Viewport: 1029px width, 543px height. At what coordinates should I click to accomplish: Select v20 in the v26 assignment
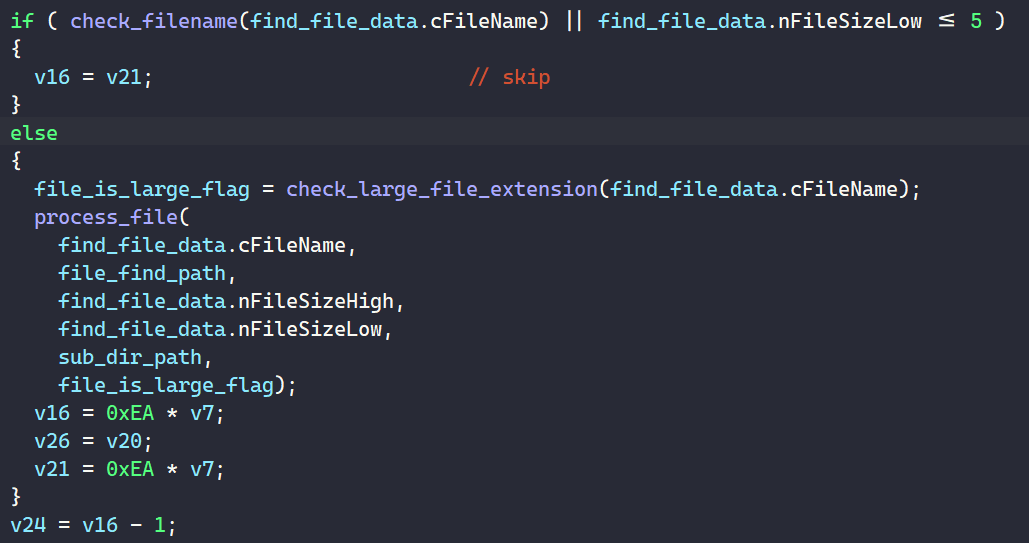tap(124, 441)
